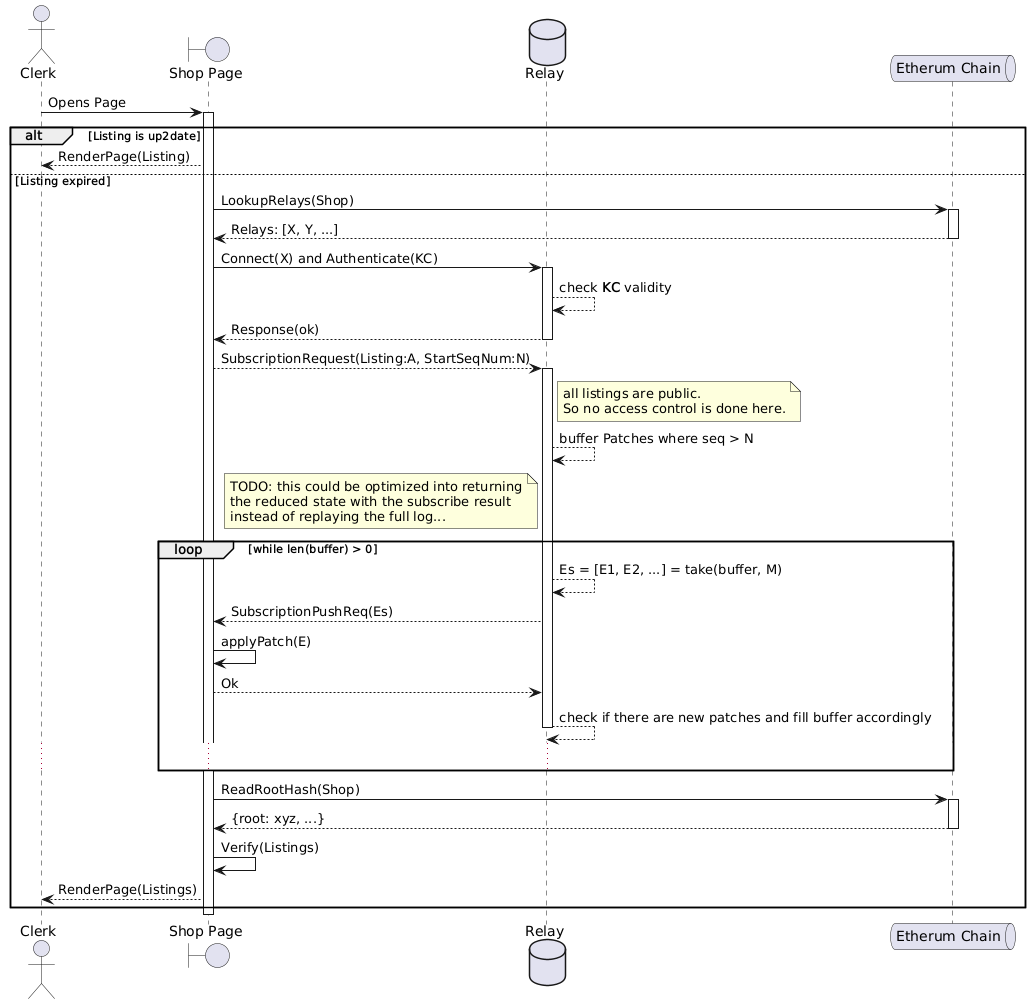Click the 'check KC validity' self-message
The width and height of the screenshot is (1031, 1004).
click(615, 287)
